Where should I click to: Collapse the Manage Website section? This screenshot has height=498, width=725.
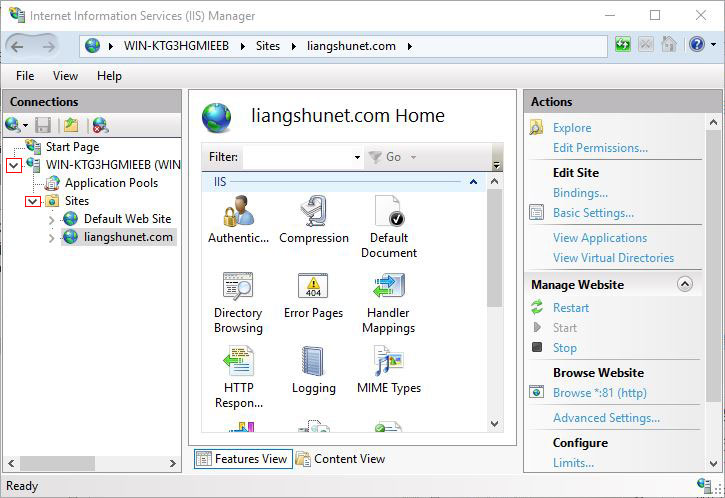tap(685, 284)
